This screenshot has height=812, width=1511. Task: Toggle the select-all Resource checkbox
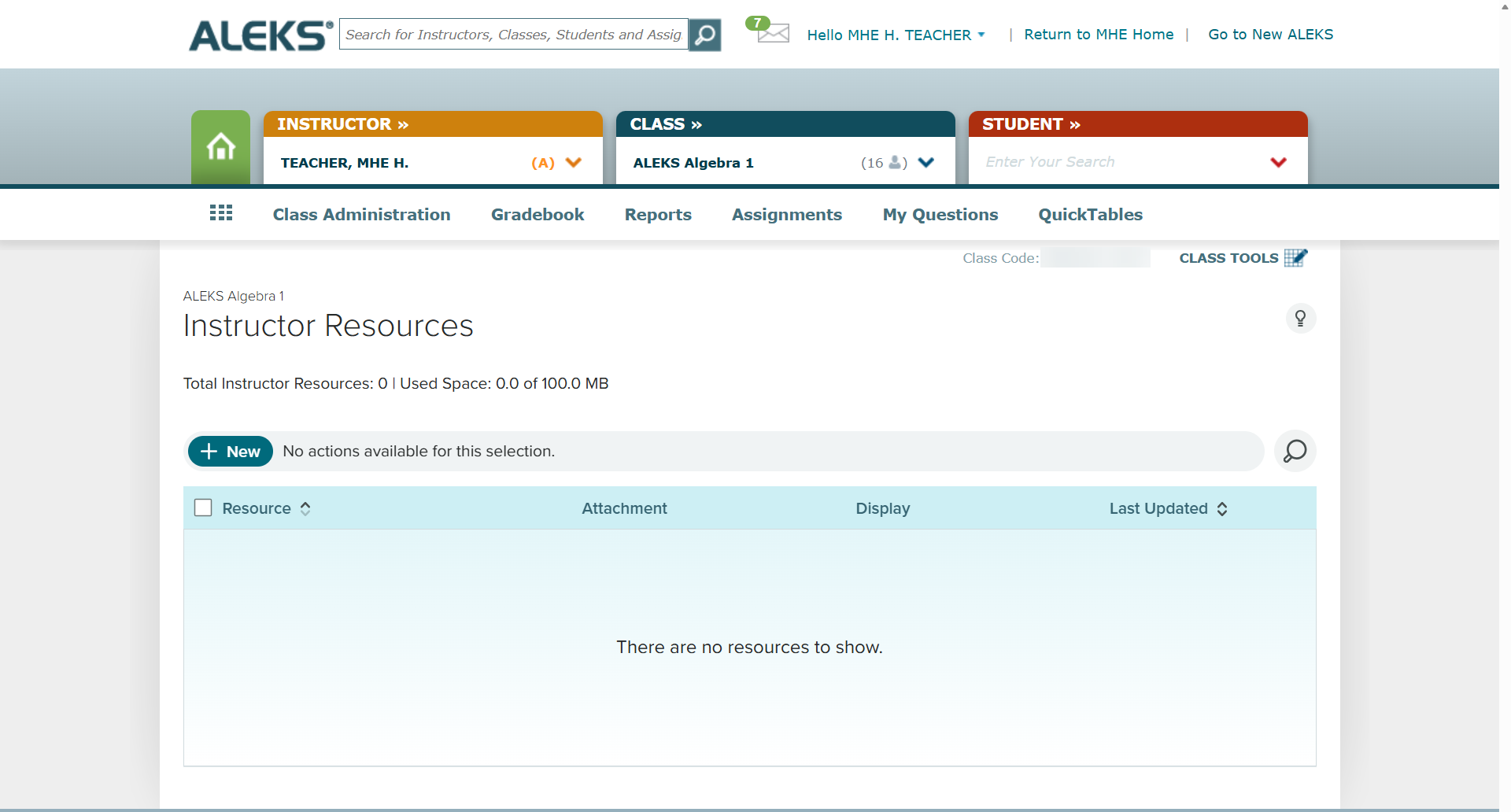point(203,508)
